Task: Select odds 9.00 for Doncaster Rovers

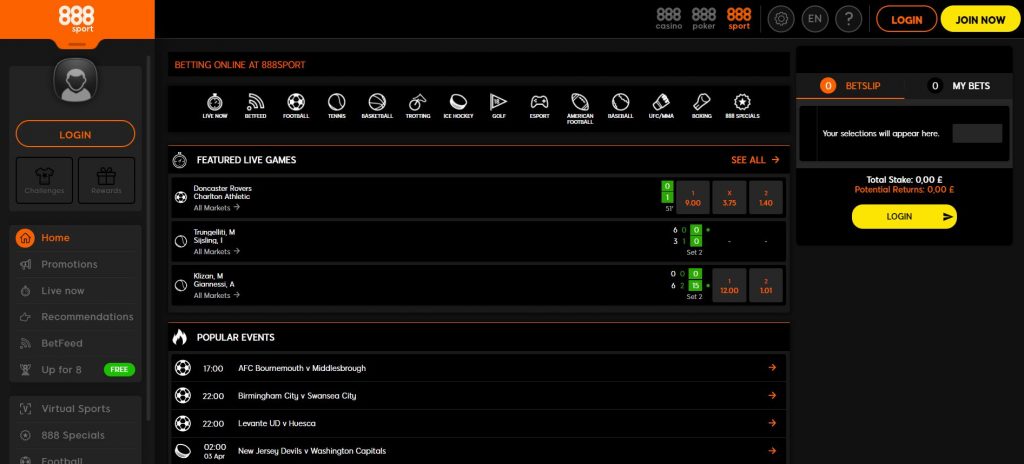Action: point(693,197)
